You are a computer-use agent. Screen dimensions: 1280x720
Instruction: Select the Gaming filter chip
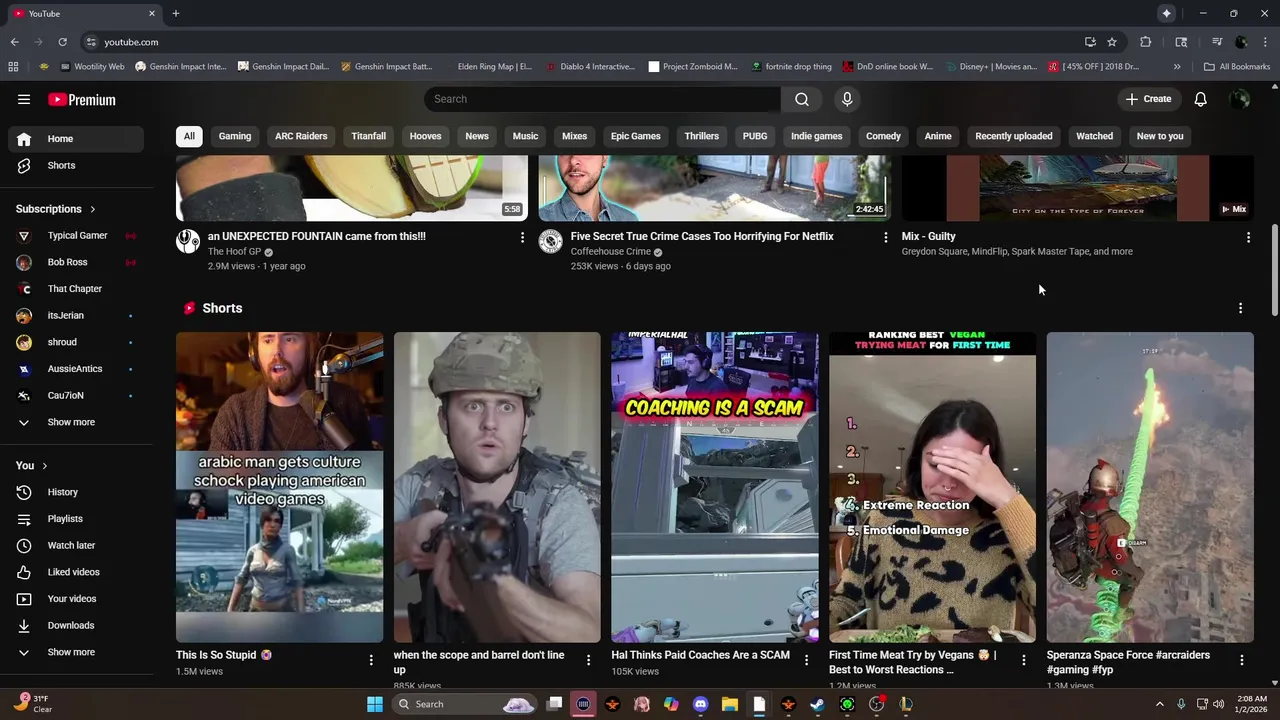(x=235, y=136)
